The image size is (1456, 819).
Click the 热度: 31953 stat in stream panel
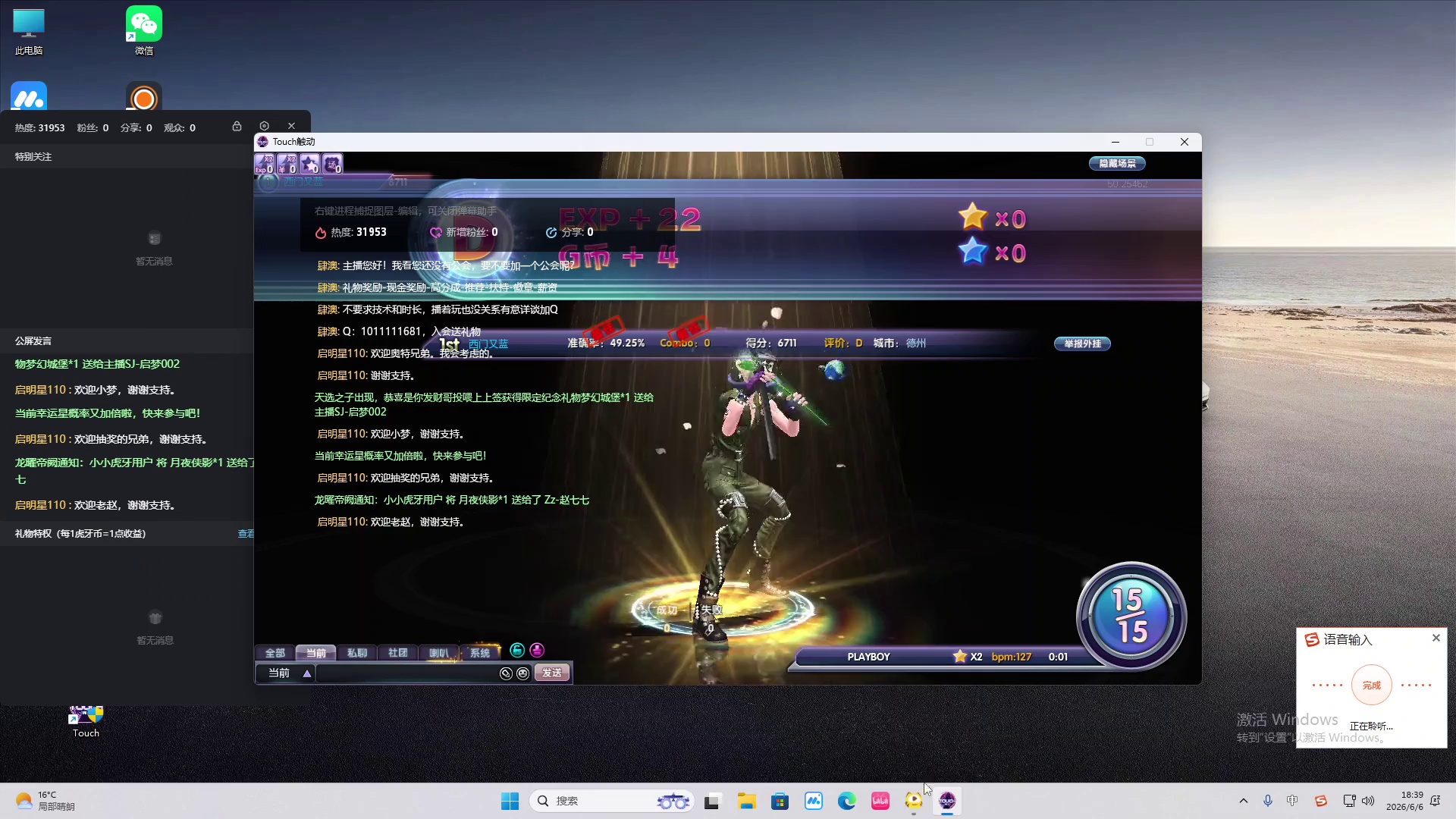coord(39,128)
